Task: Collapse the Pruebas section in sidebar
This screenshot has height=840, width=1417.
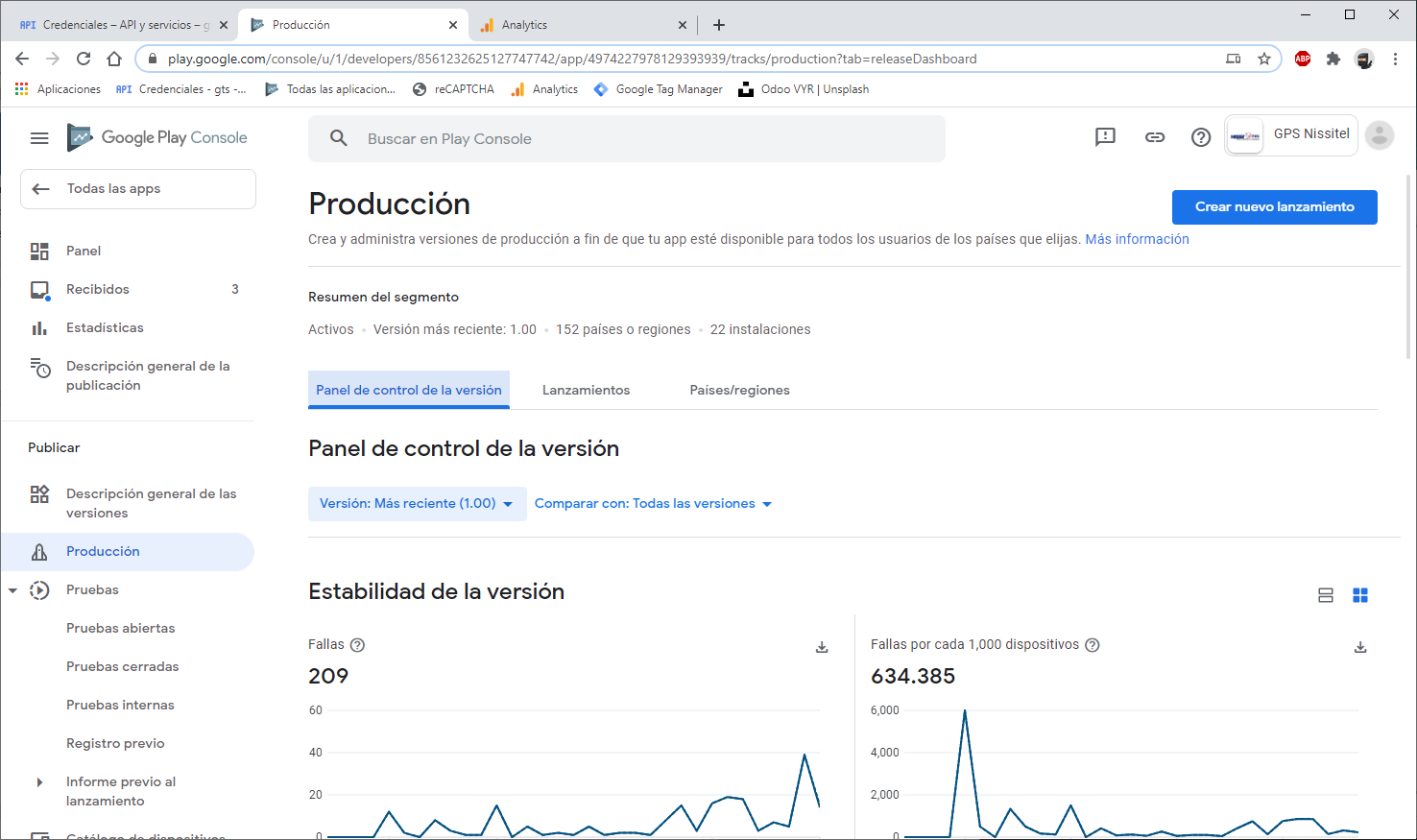Action: click(13, 590)
